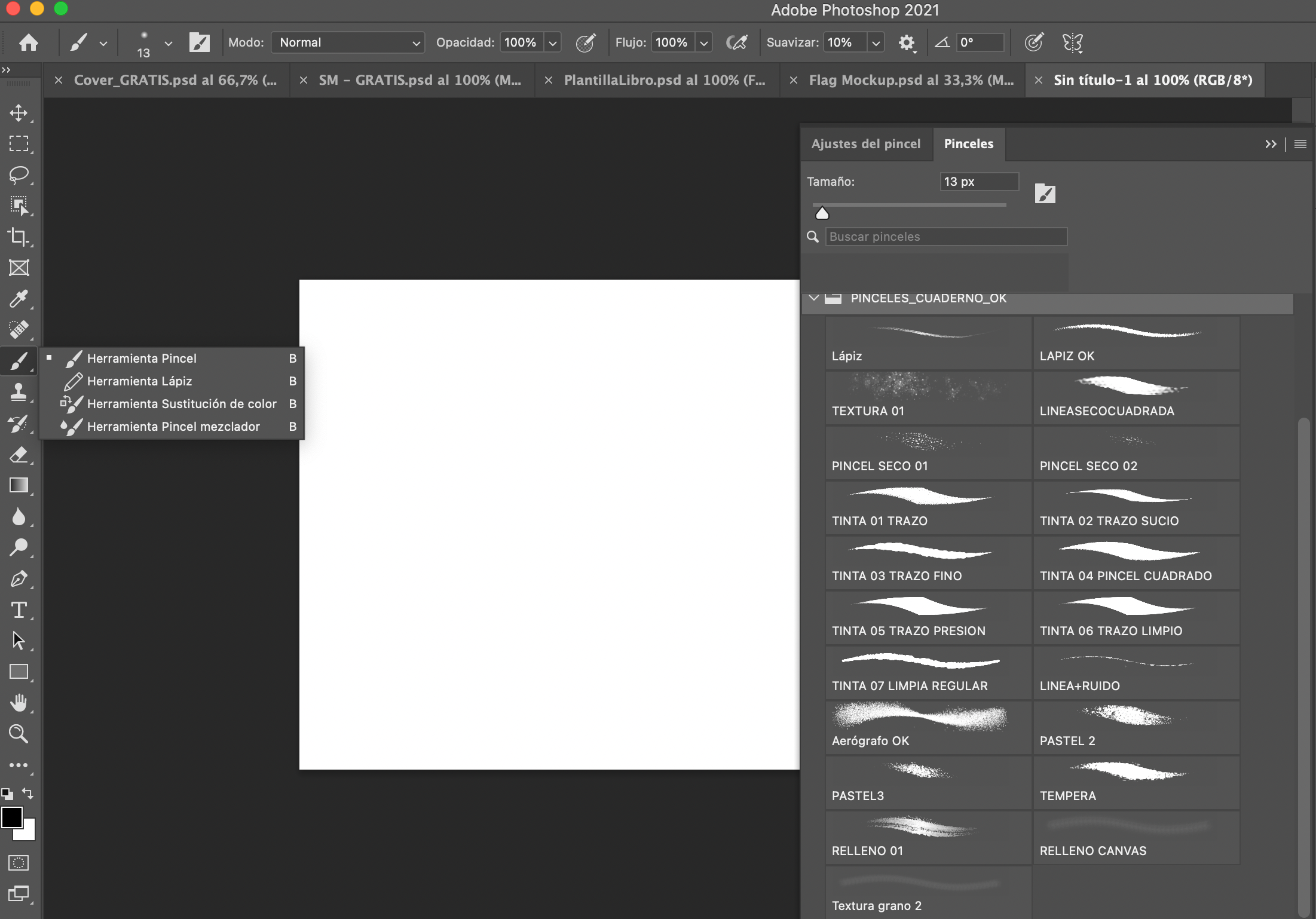Select the Eraser tool
Image resolution: width=1316 pixels, height=919 pixels.
19,455
